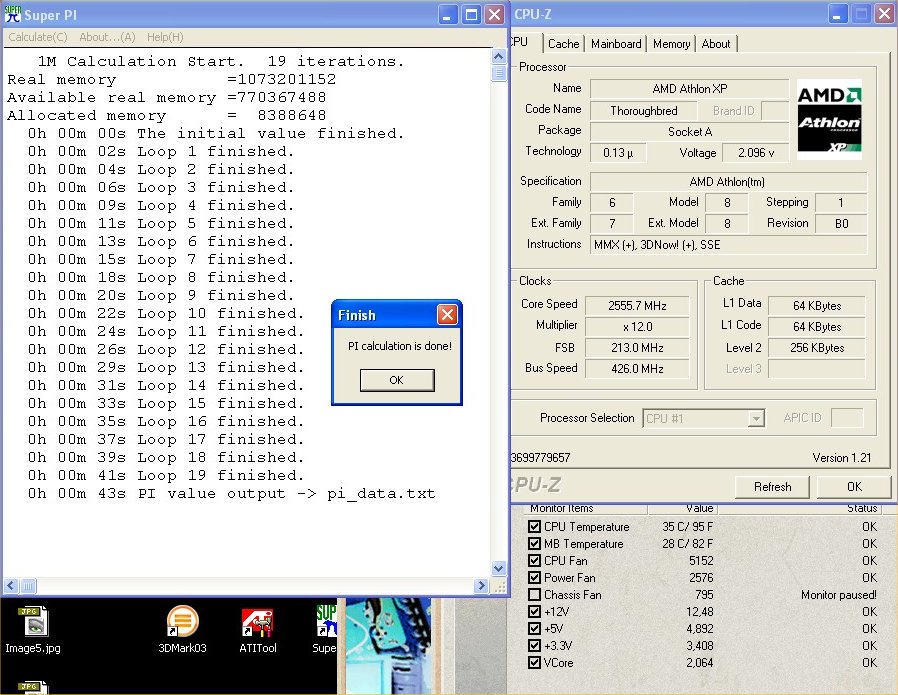
Task: Maximize the Super PI window
Action: coord(471,14)
